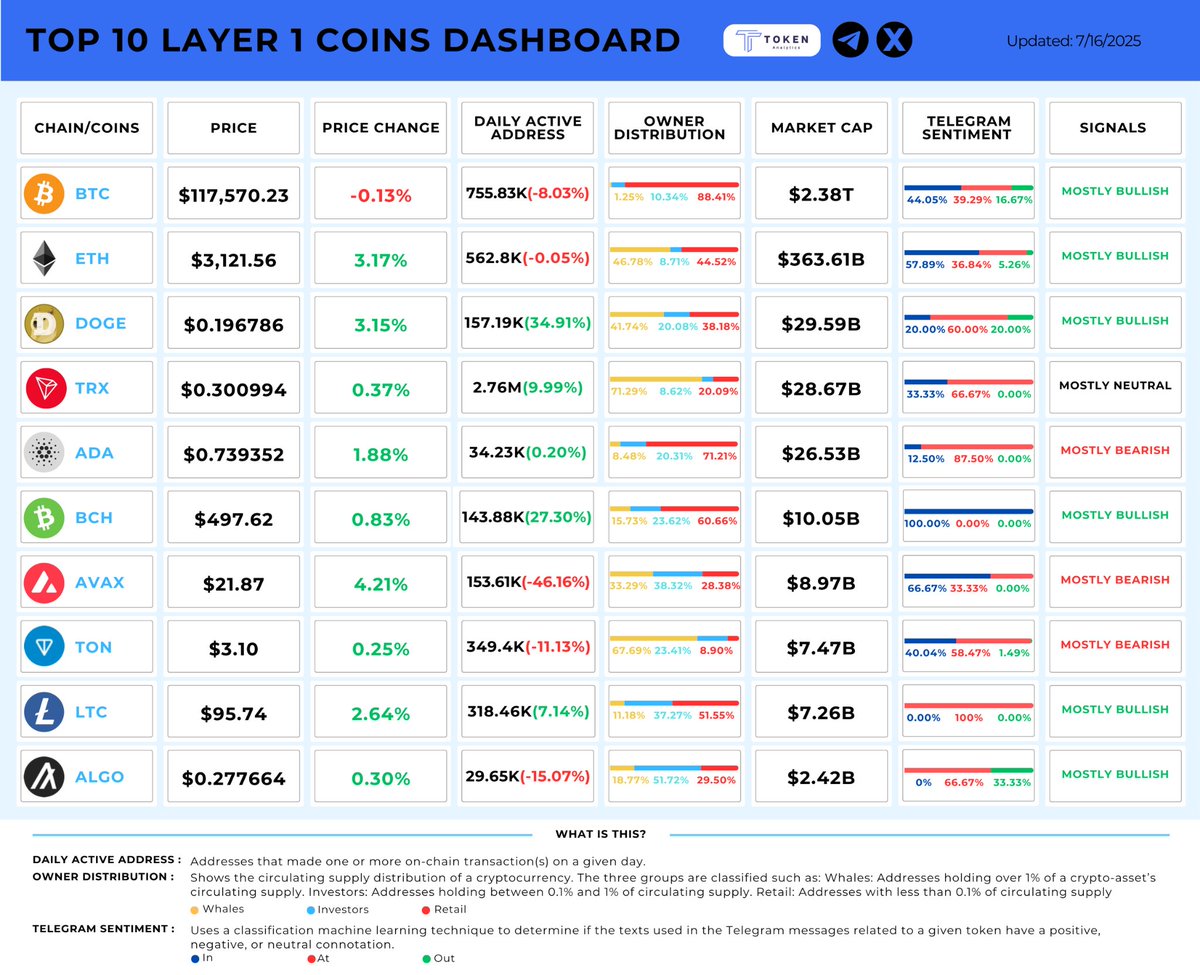Click the Algorand ALGO coin logo
Viewport: 1200px width, 975px height.
click(43, 777)
